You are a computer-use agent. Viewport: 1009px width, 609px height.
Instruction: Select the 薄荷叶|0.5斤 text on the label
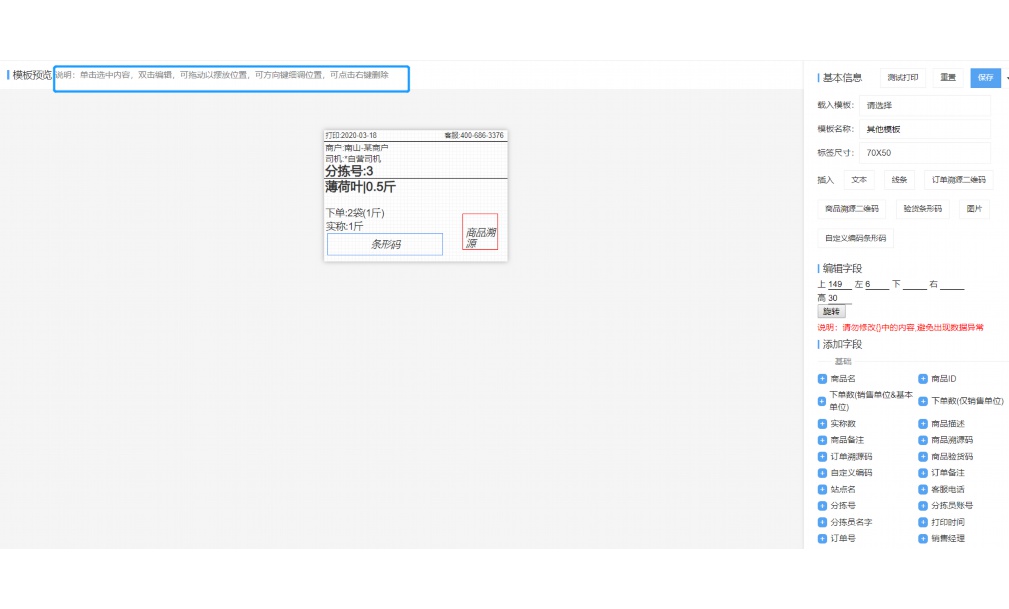coord(360,187)
